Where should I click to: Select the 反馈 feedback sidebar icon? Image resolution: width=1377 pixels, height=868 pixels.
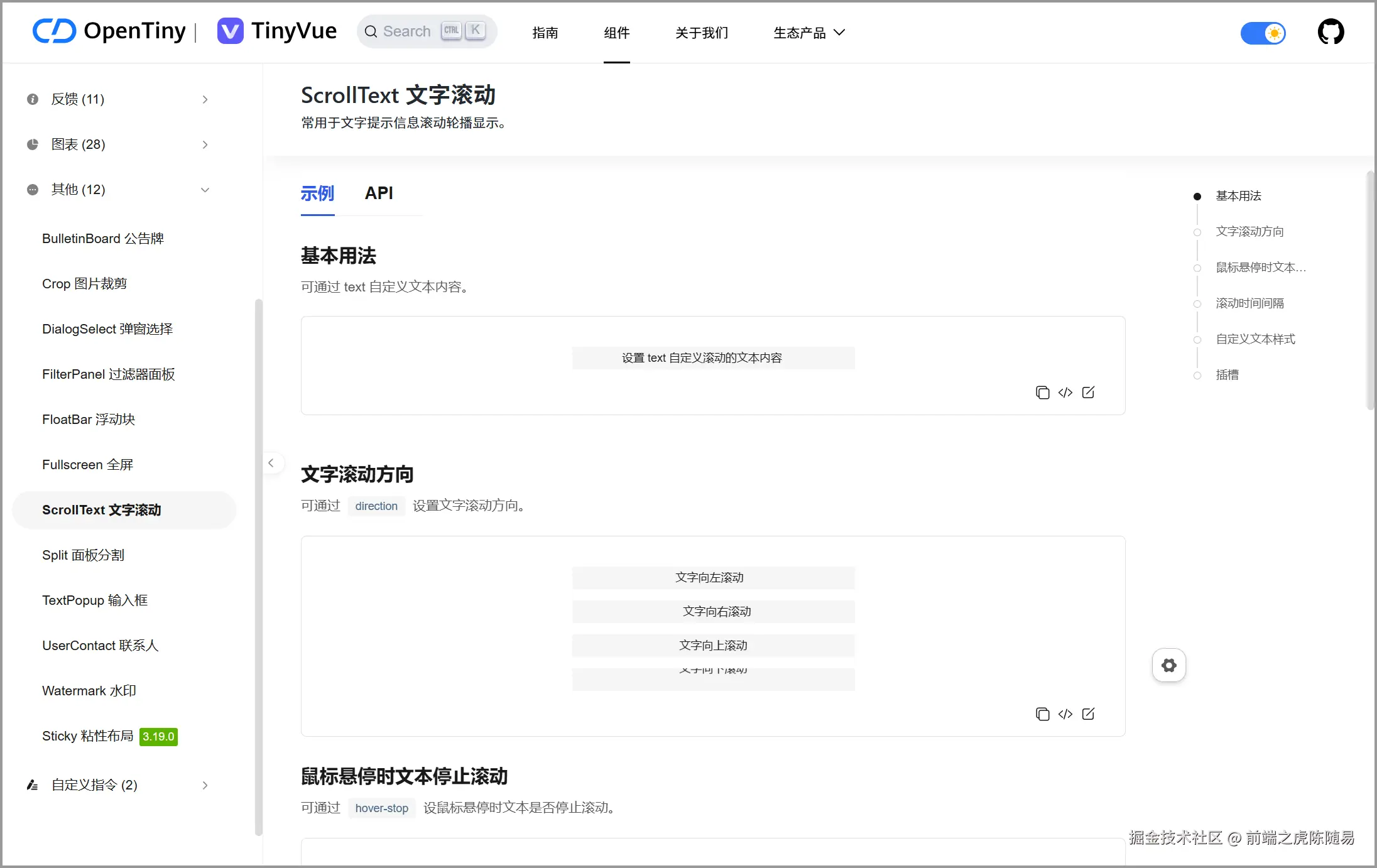32,99
